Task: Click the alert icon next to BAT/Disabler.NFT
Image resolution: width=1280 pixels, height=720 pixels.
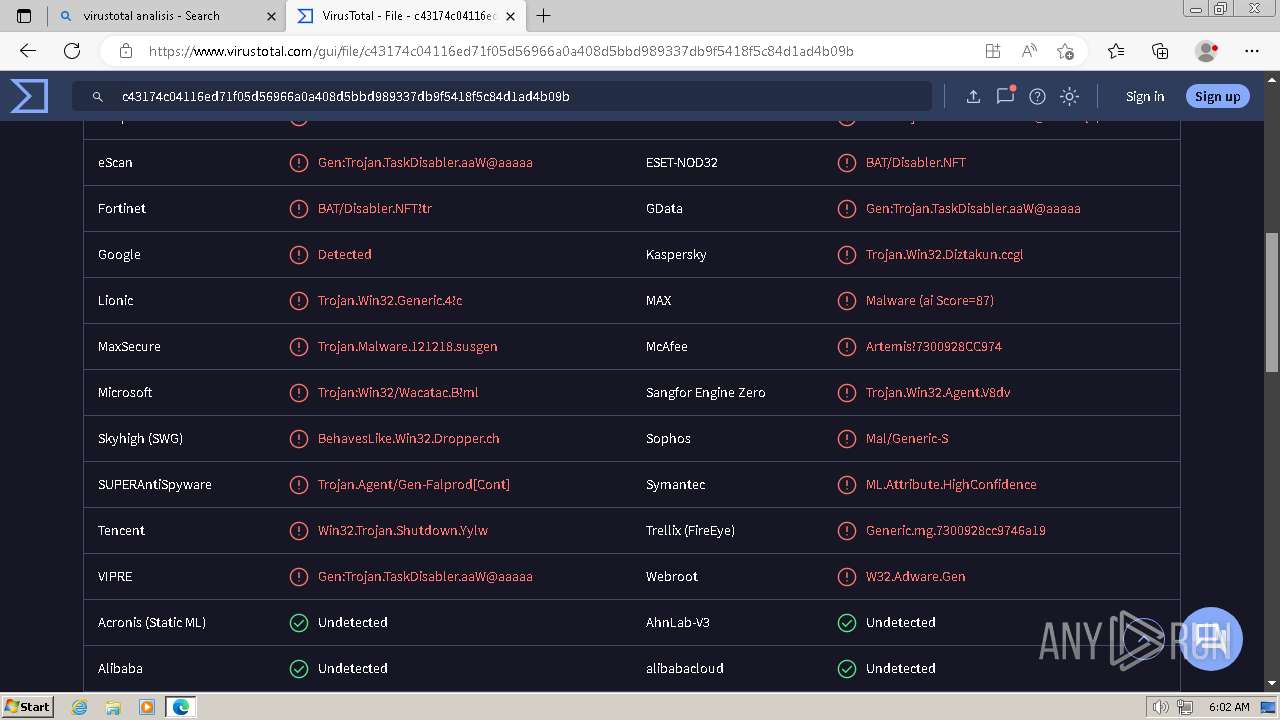Action: 847,162
